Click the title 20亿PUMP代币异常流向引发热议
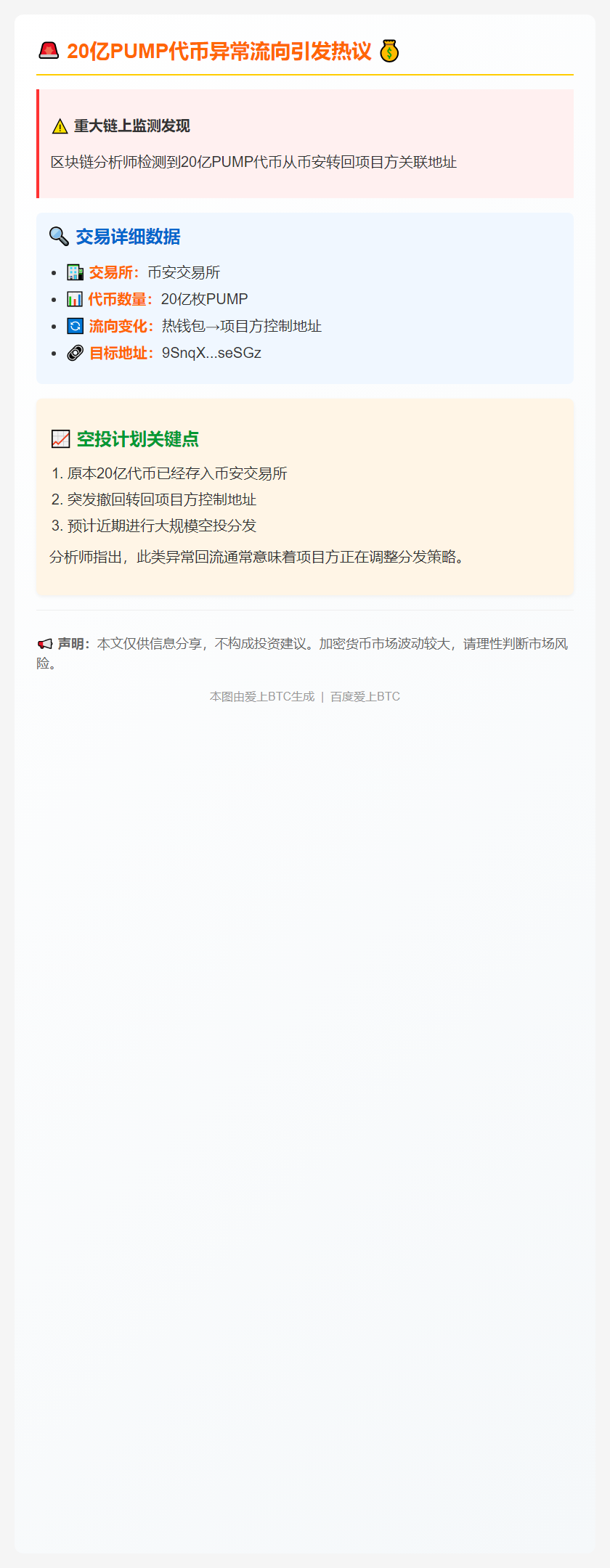 [x=219, y=52]
